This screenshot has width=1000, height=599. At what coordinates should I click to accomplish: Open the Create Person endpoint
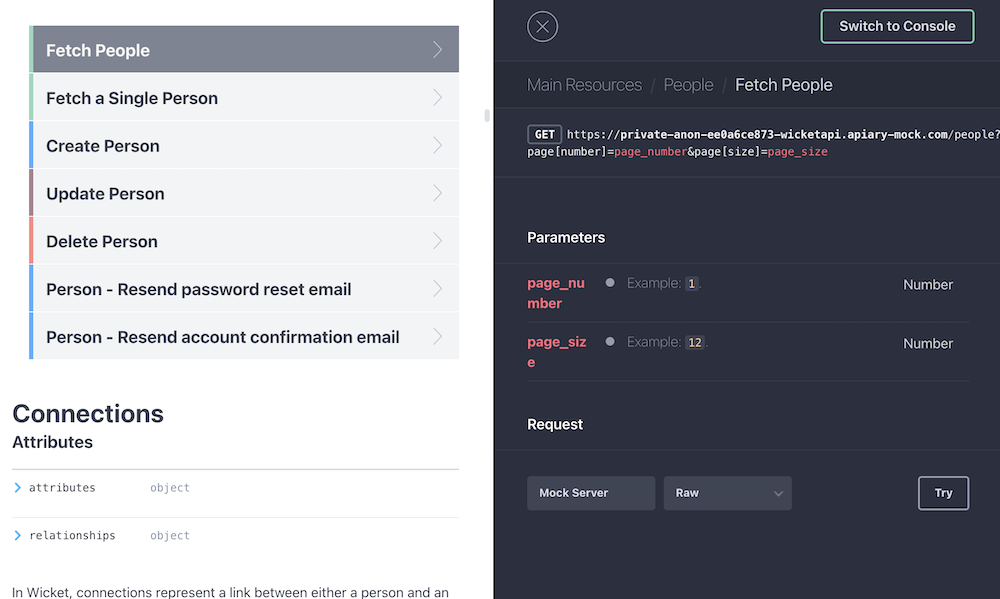click(103, 146)
